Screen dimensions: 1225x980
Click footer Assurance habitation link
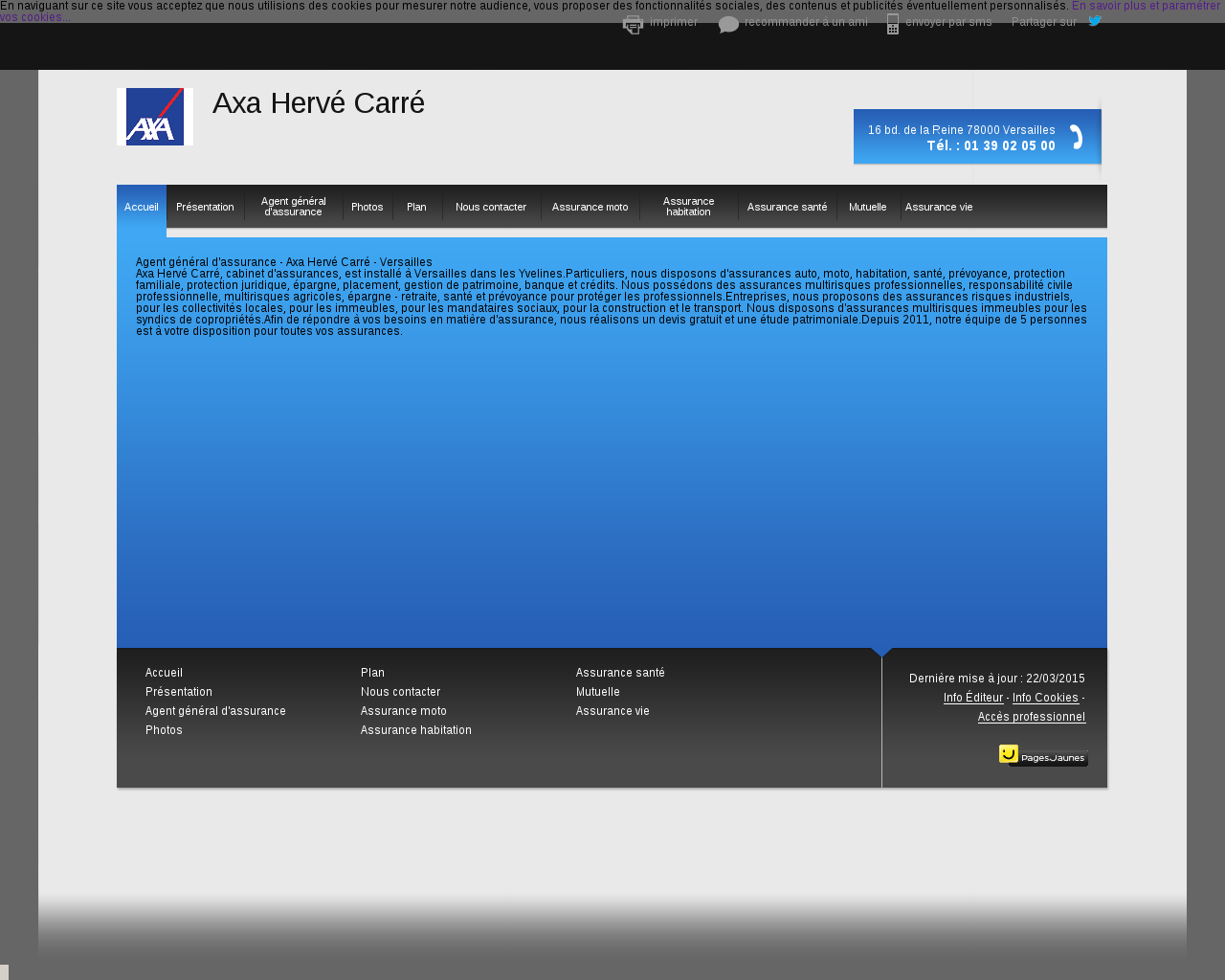coord(416,730)
